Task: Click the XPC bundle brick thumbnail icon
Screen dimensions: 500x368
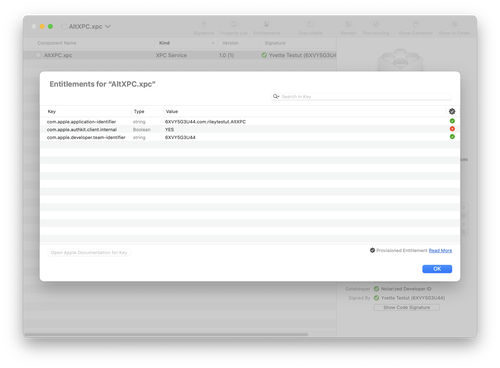Action: 400,60
